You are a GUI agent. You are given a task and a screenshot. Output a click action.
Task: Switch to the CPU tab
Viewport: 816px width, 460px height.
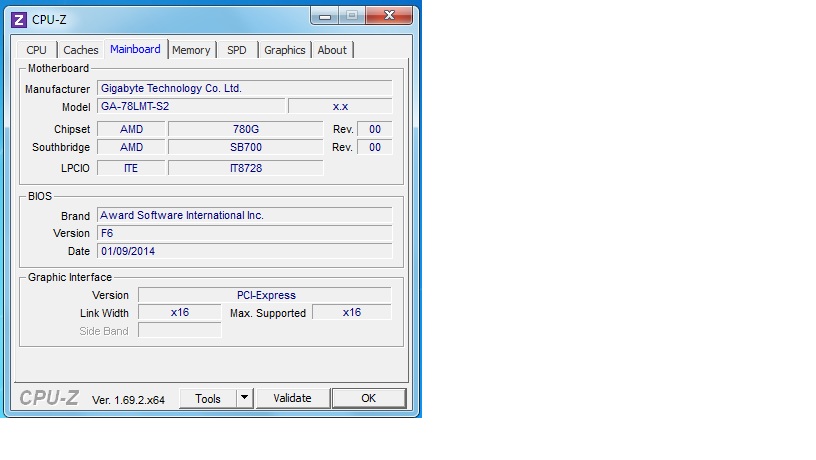[36, 50]
